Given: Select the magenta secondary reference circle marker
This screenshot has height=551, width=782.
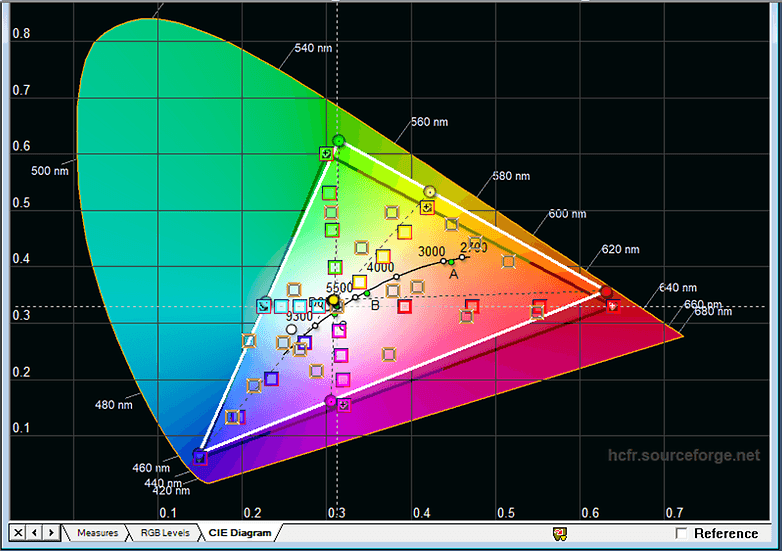Looking at the screenshot, I should pos(331,401).
